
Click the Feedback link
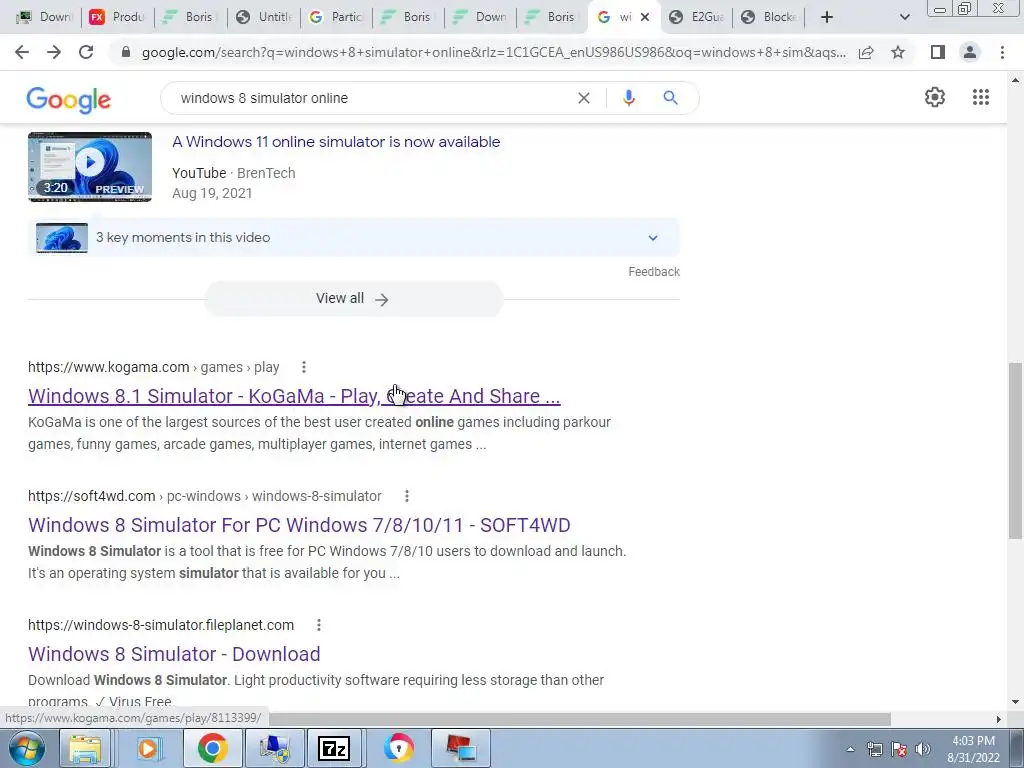[x=654, y=272]
